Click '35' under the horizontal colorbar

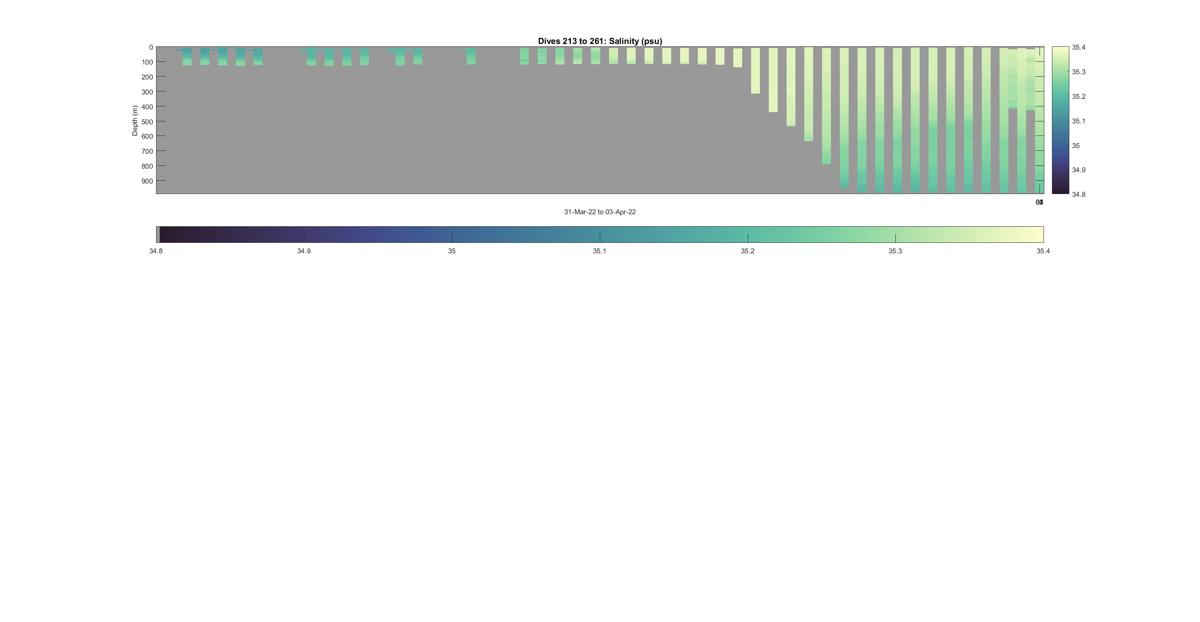click(452, 251)
